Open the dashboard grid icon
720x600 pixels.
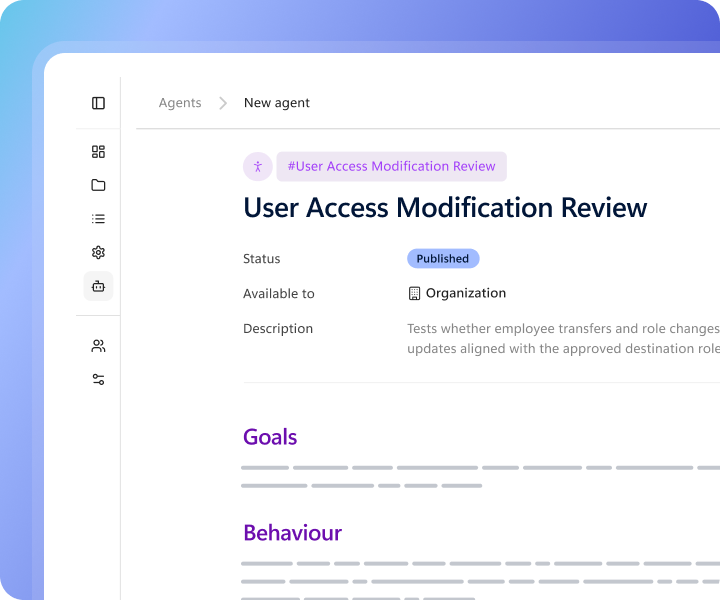pyautogui.click(x=98, y=151)
